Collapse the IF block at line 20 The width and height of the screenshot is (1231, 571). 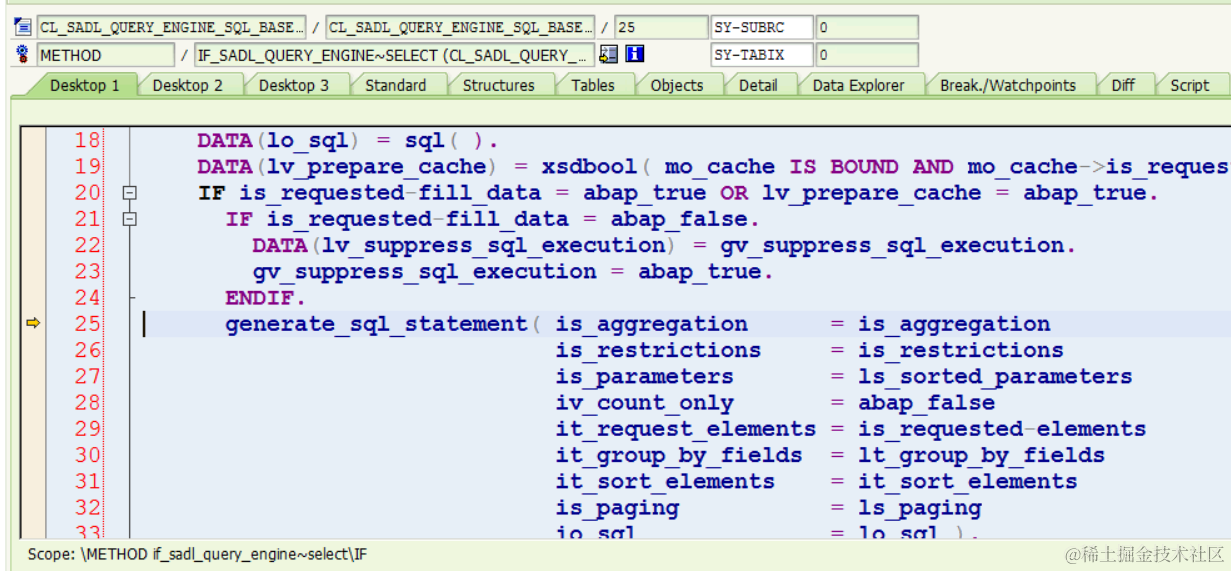[128, 194]
